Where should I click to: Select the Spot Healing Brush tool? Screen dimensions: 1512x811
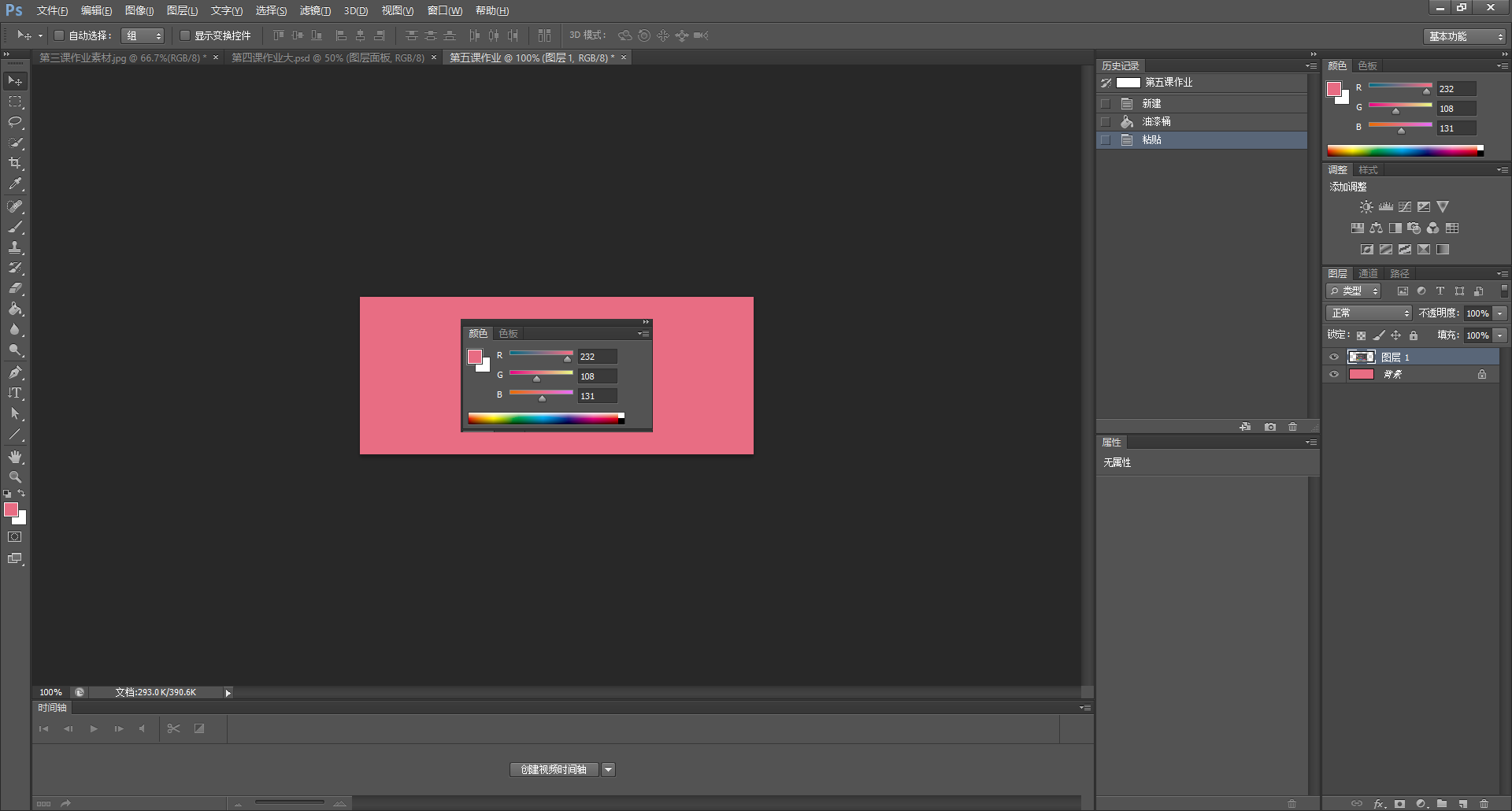pos(15,206)
